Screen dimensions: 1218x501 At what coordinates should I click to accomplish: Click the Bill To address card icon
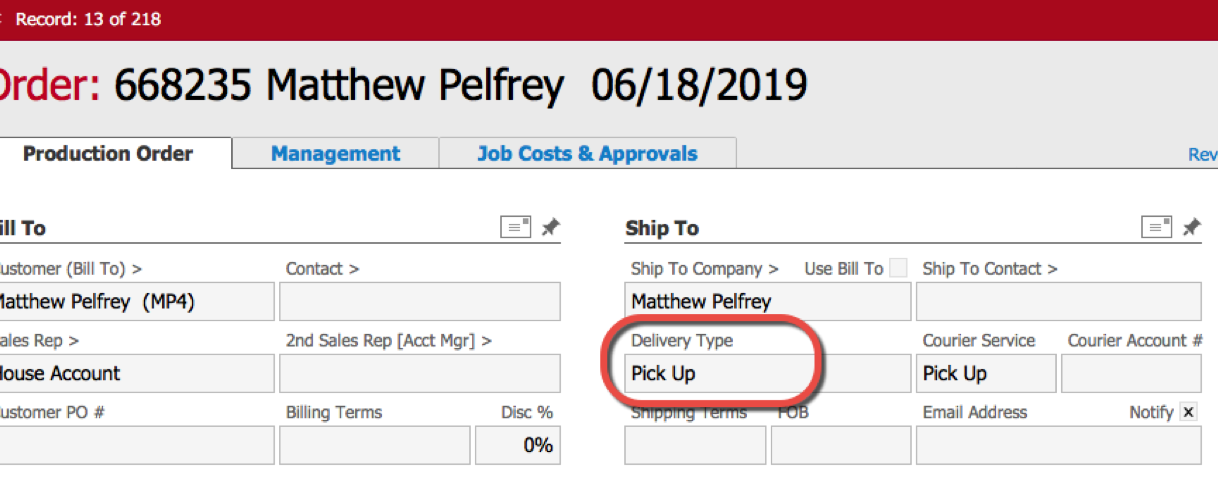tap(515, 227)
